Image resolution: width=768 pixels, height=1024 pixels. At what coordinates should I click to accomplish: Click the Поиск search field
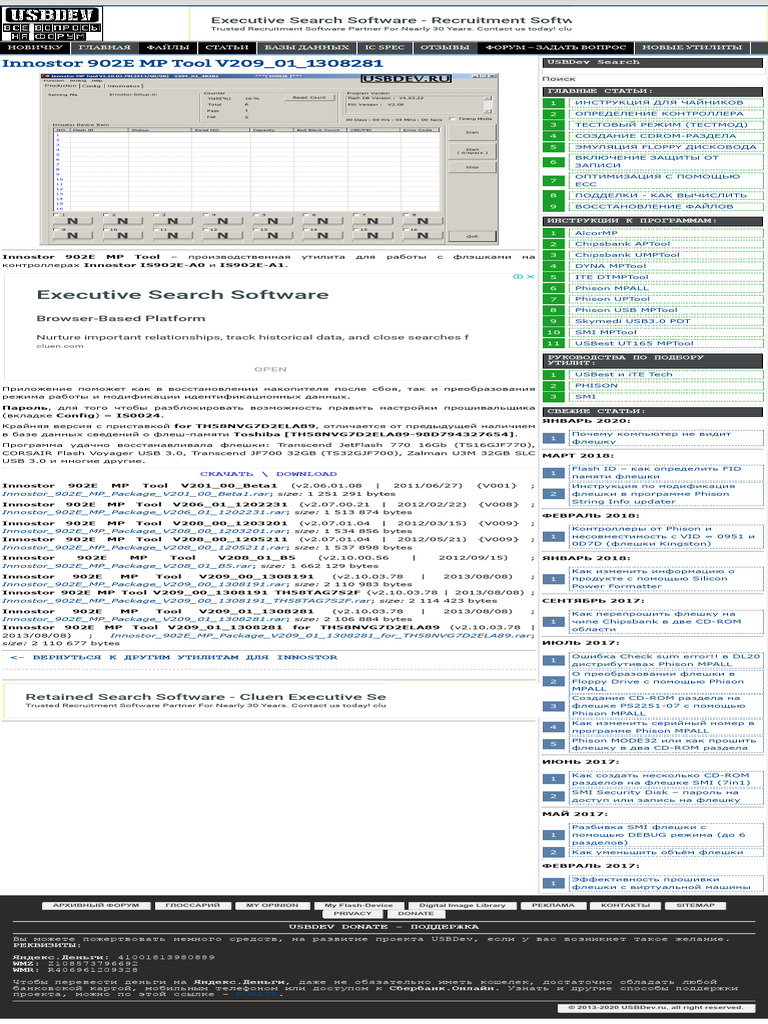point(652,79)
